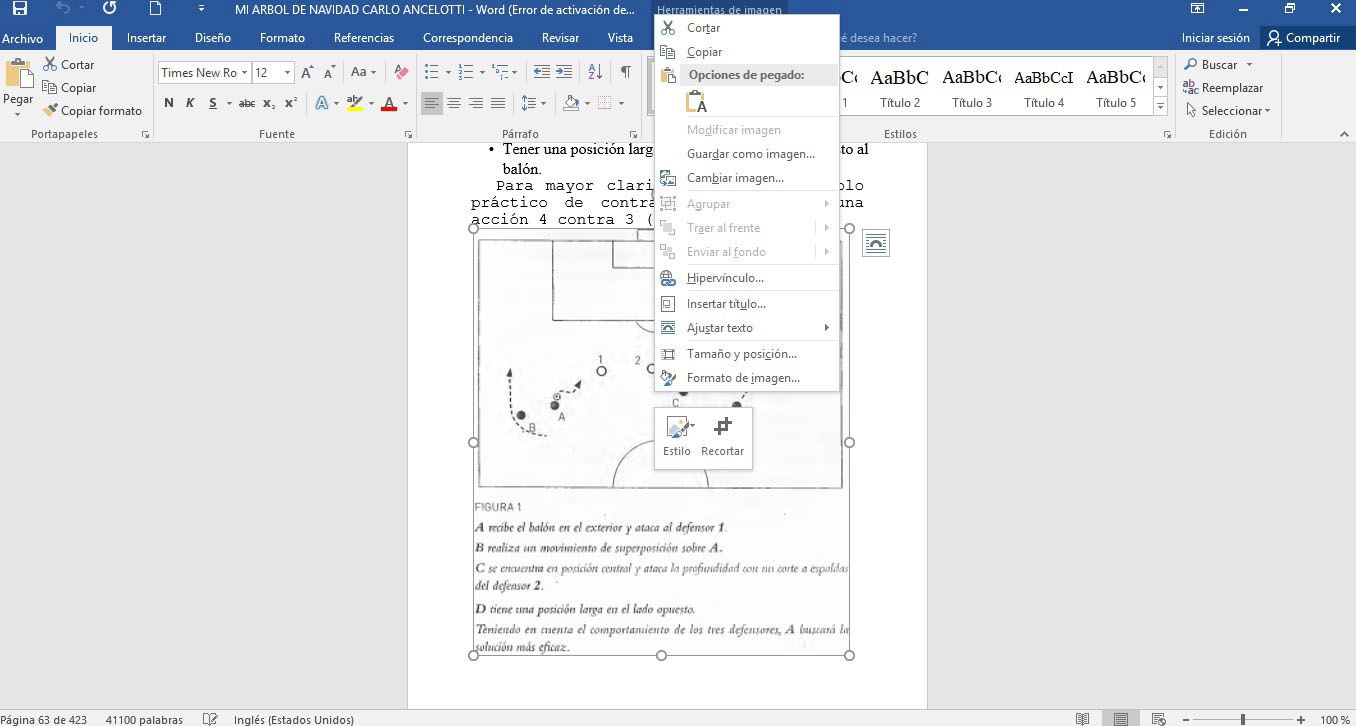Toggle bold formatting
The width and height of the screenshot is (1356, 726).
tap(168, 102)
